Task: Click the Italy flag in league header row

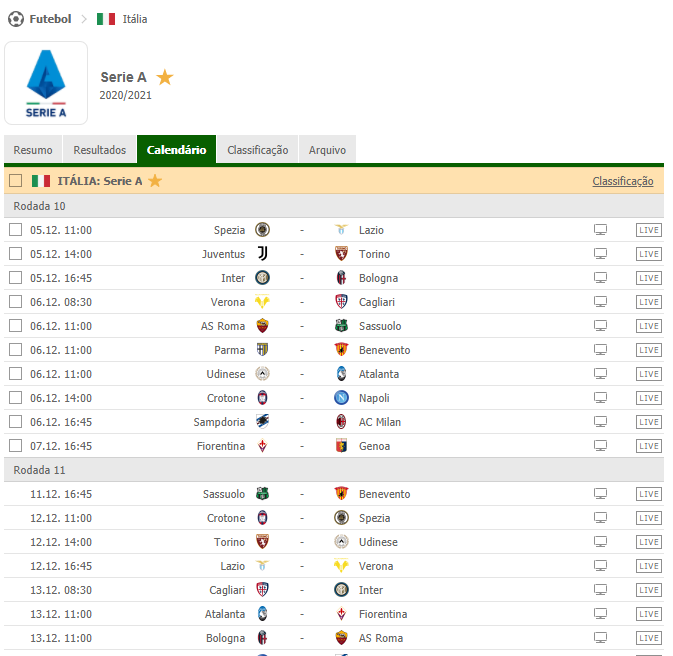Action: click(x=41, y=181)
